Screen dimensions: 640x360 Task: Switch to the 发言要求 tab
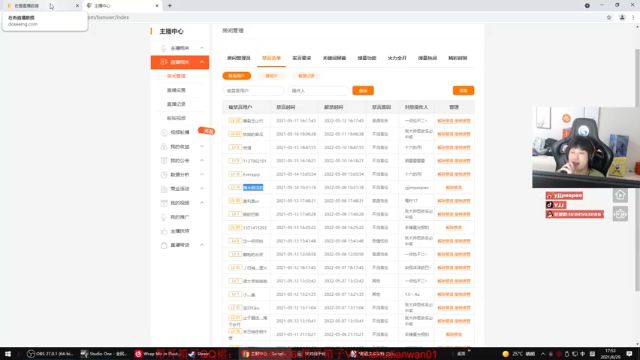coord(302,58)
